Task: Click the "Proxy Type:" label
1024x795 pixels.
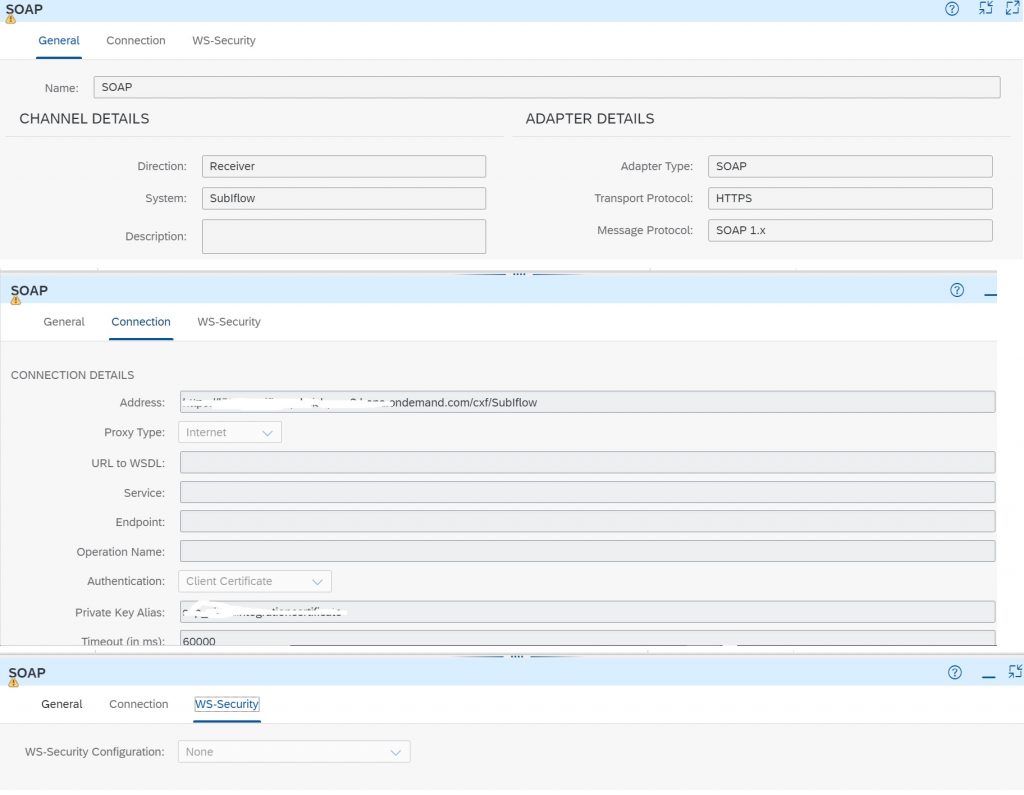Action: click(135, 432)
